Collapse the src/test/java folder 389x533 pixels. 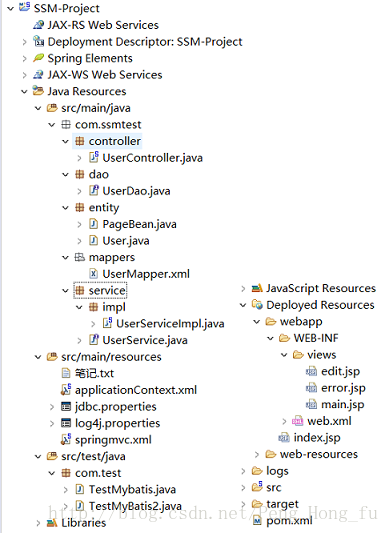pyautogui.click(x=38, y=456)
